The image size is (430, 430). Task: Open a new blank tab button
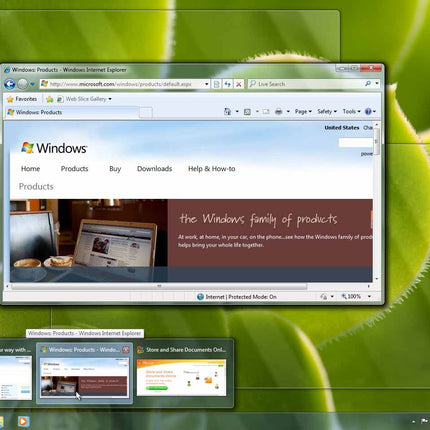(146, 113)
